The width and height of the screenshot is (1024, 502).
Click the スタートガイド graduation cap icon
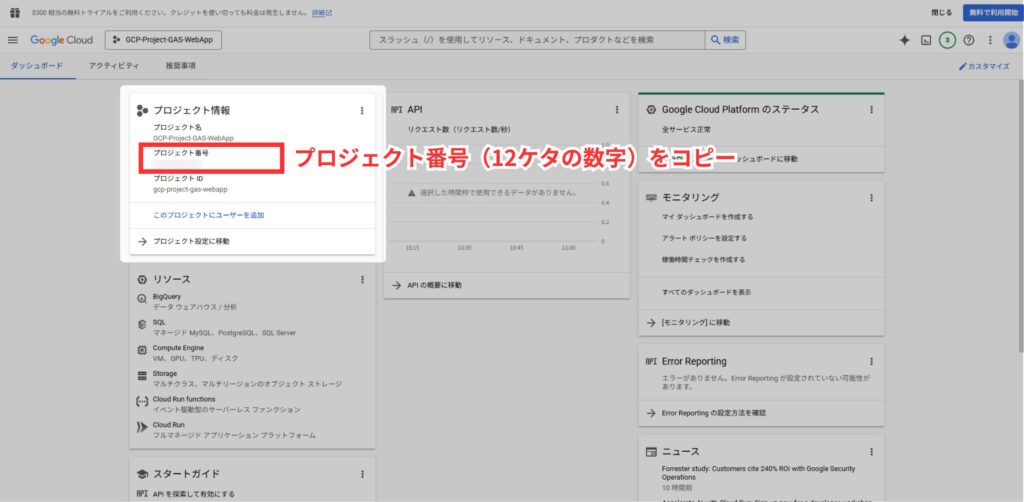point(142,475)
